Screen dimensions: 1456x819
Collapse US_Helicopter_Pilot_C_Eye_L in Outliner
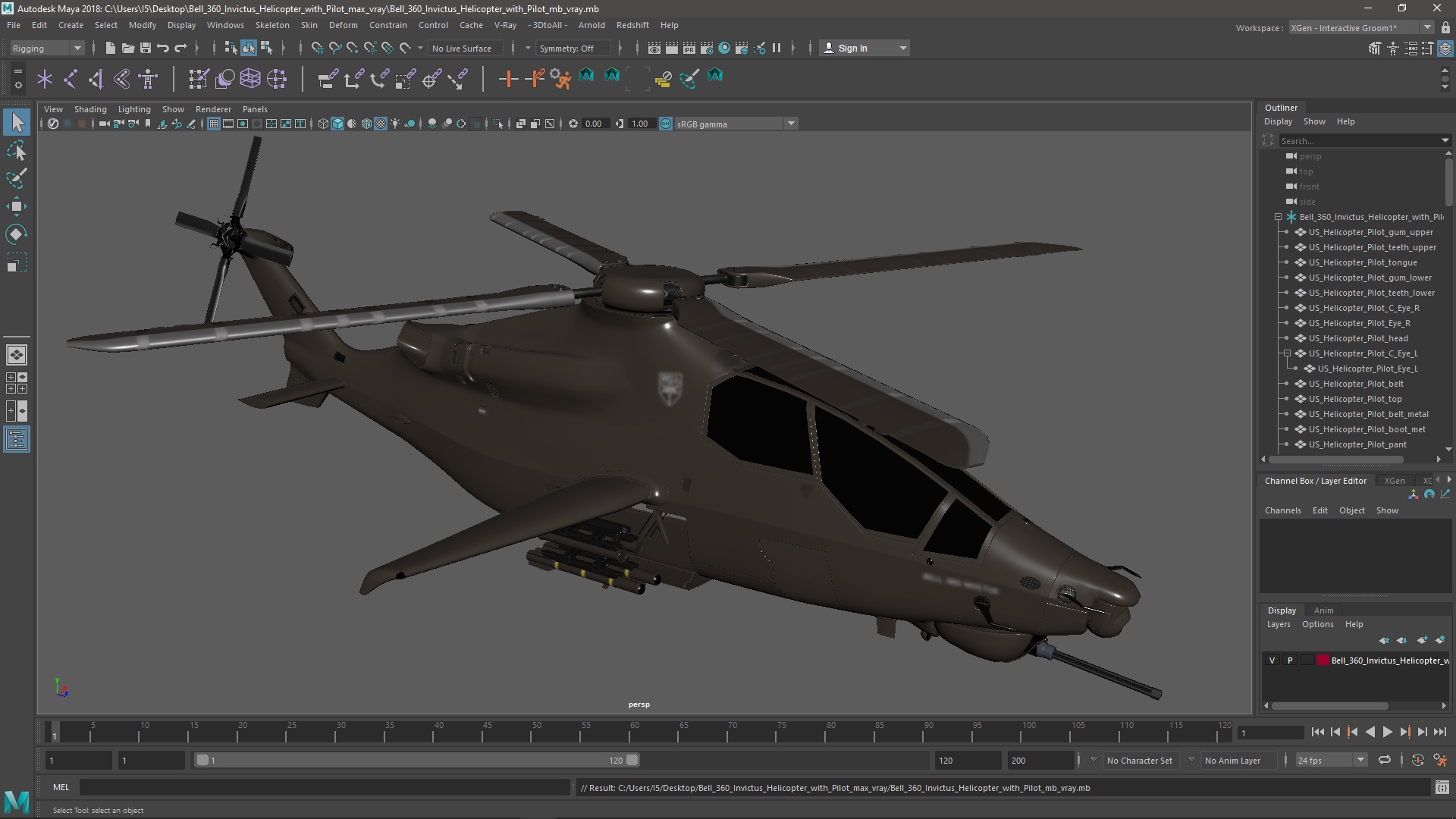pyautogui.click(x=1287, y=353)
